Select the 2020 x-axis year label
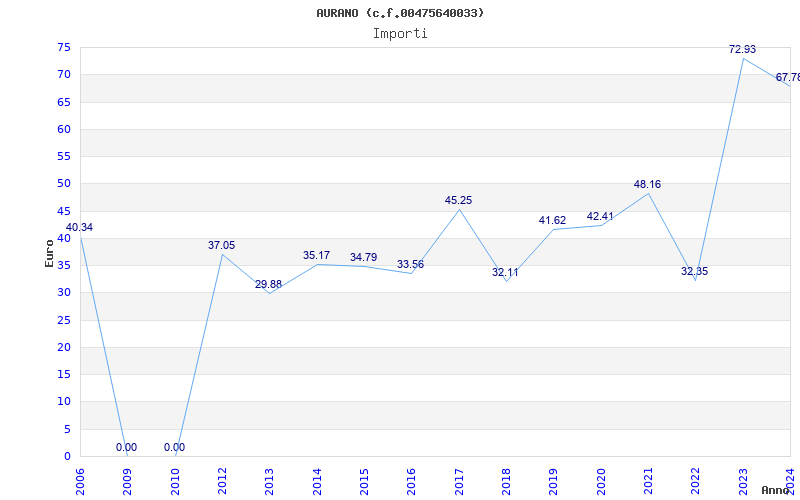 (601, 482)
